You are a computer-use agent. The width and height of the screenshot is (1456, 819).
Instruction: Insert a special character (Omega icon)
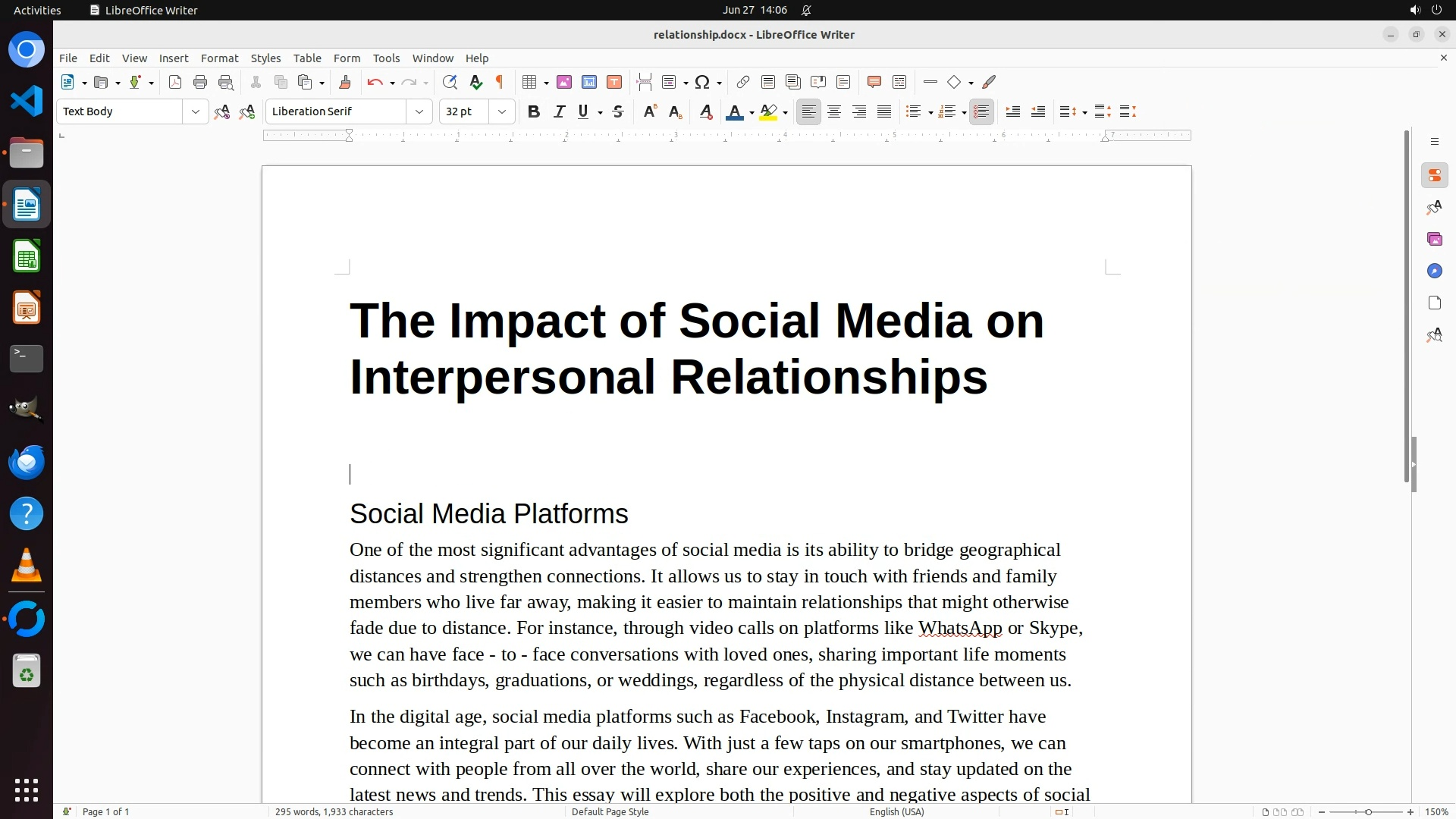coord(702,83)
